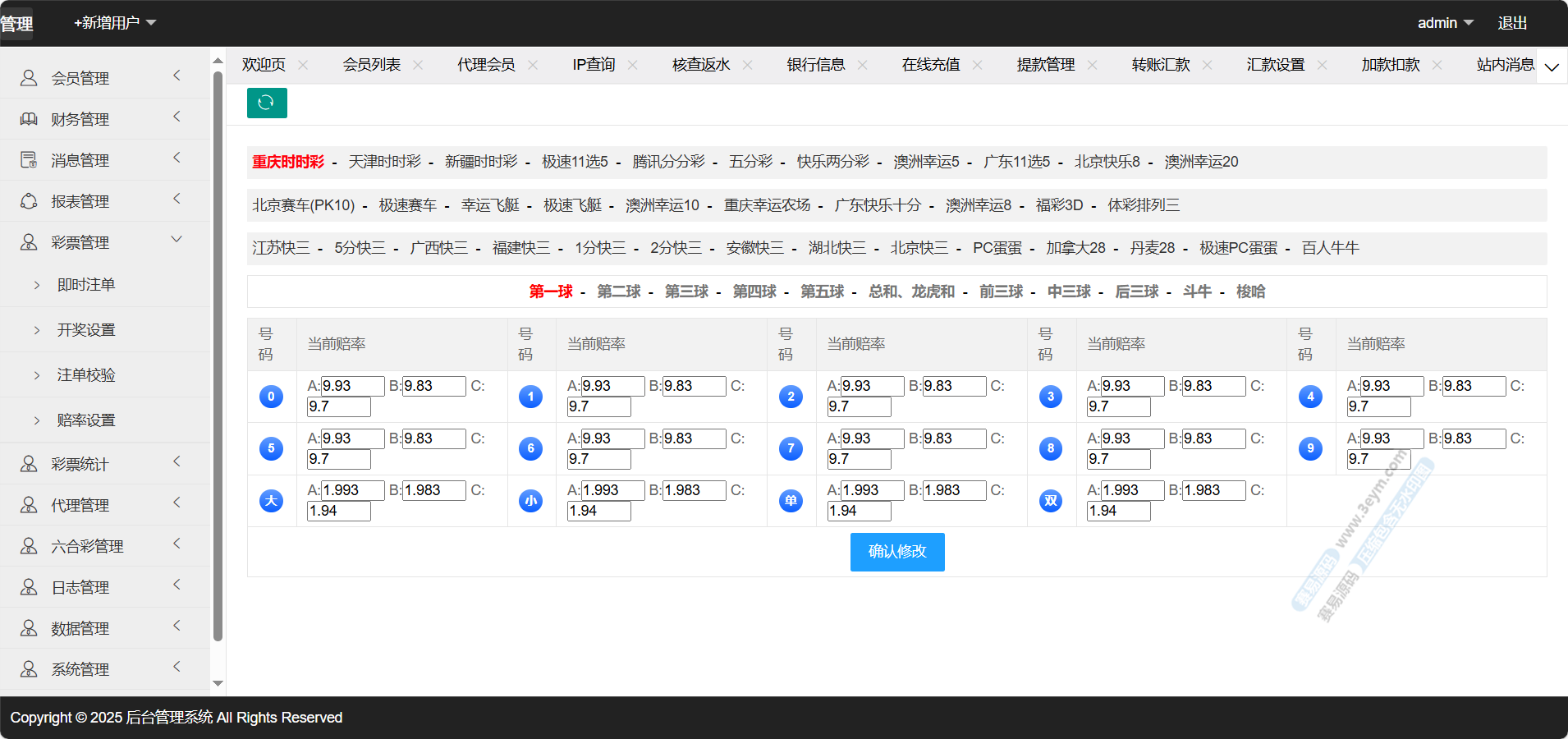1568x739 pixels.
Task: Click the 消息管理 document icon
Action: pos(29,160)
